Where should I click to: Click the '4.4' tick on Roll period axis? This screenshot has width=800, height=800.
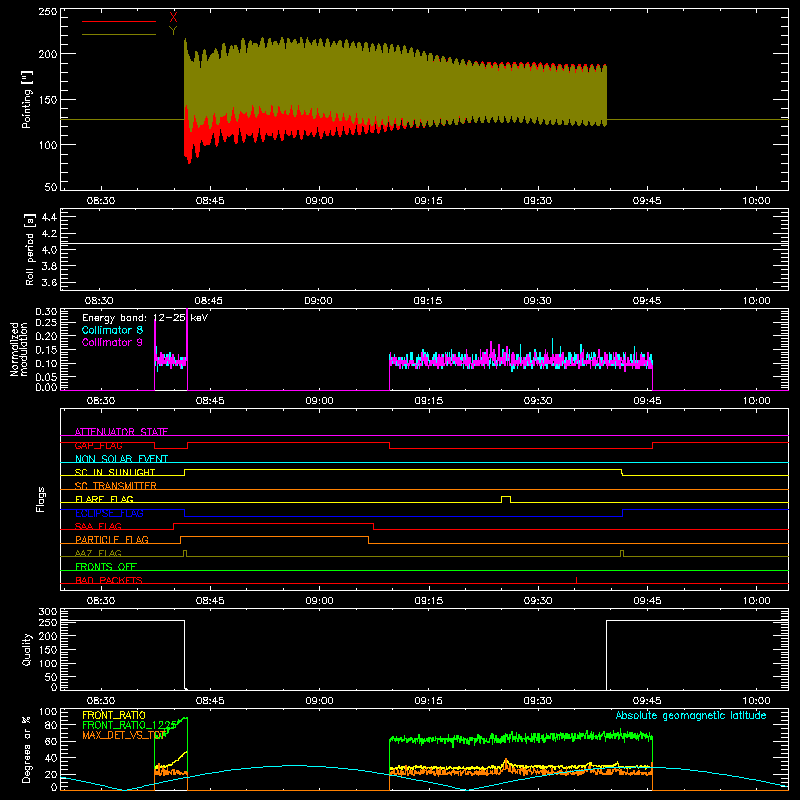click(x=49, y=217)
